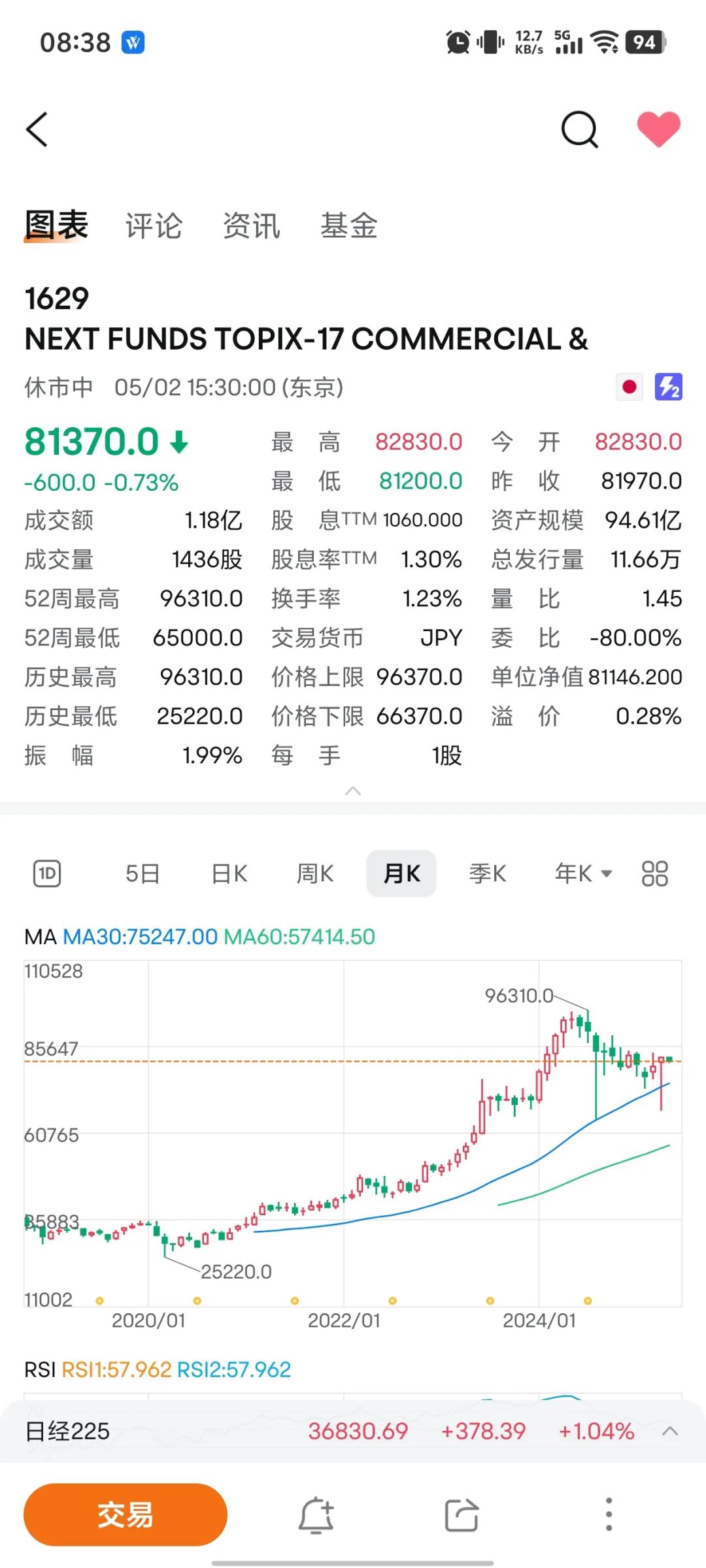
Task: Tap the MA30:75247.00 indicator label
Action: [x=140, y=937]
